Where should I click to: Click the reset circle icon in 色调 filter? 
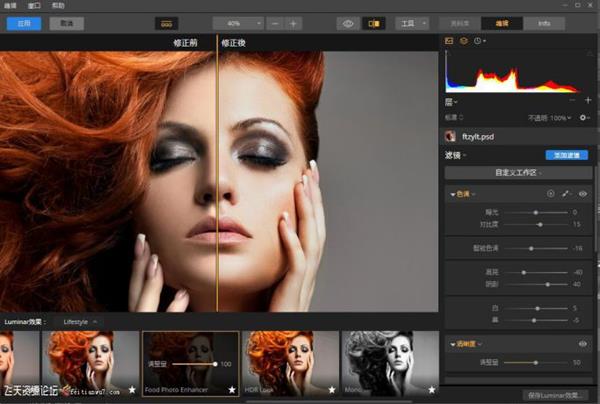click(x=550, y=193)
